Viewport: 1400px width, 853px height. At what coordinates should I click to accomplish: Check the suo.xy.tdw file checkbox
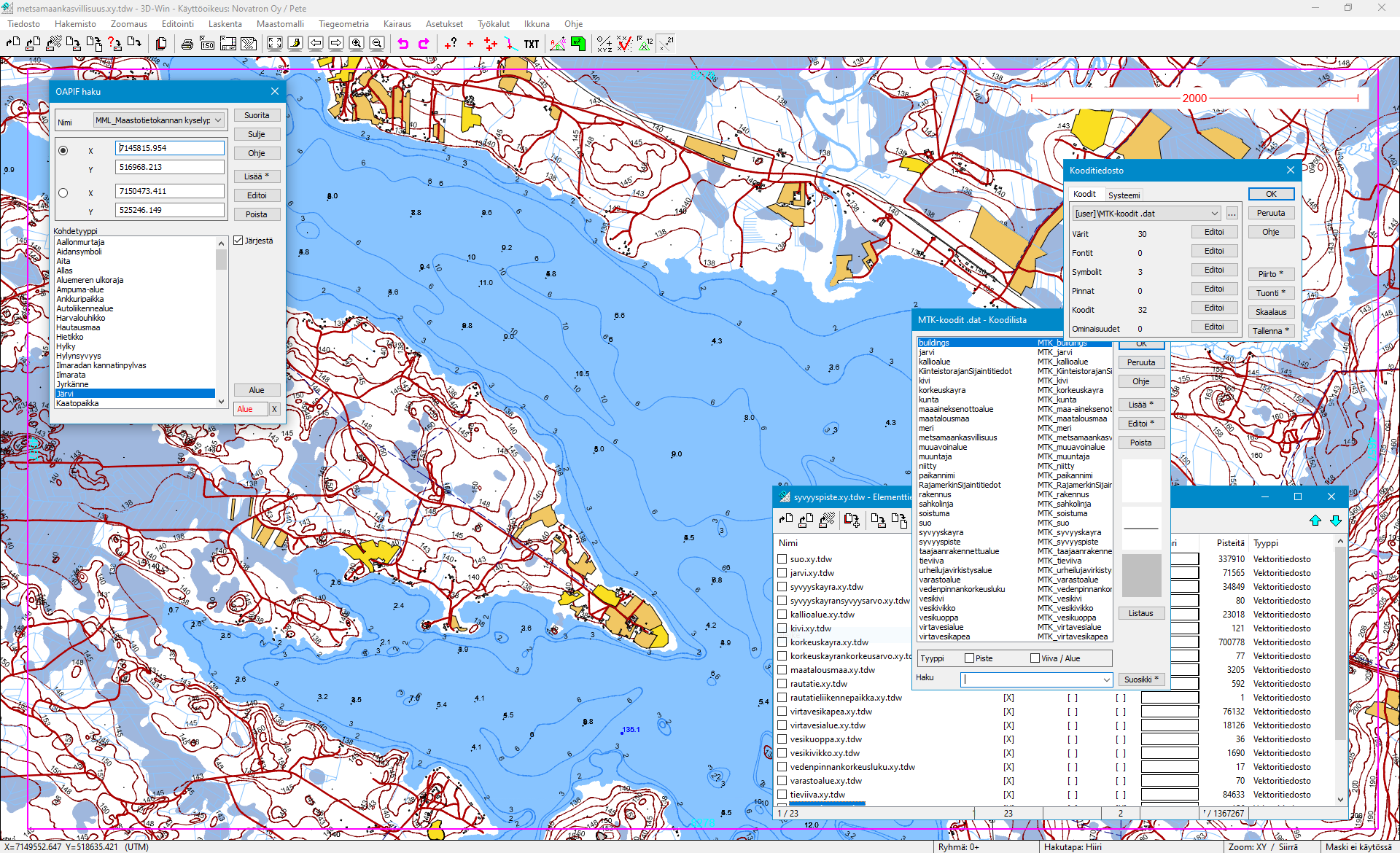click(782, 559)
